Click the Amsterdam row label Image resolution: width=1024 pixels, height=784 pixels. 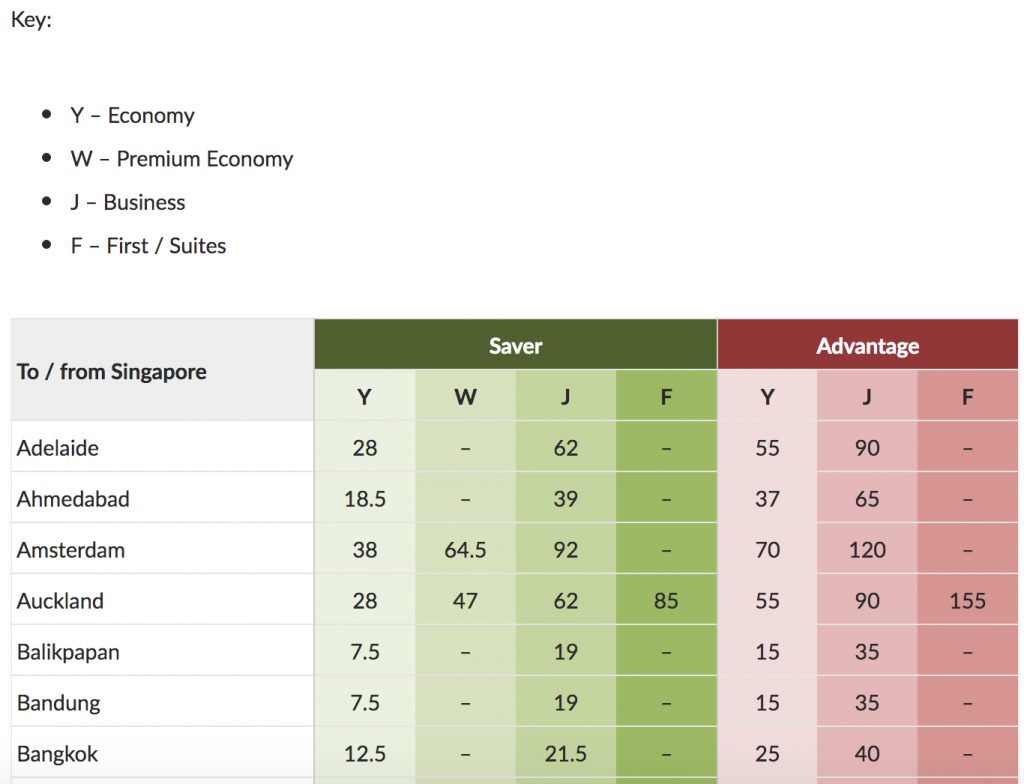pos(71,550)
